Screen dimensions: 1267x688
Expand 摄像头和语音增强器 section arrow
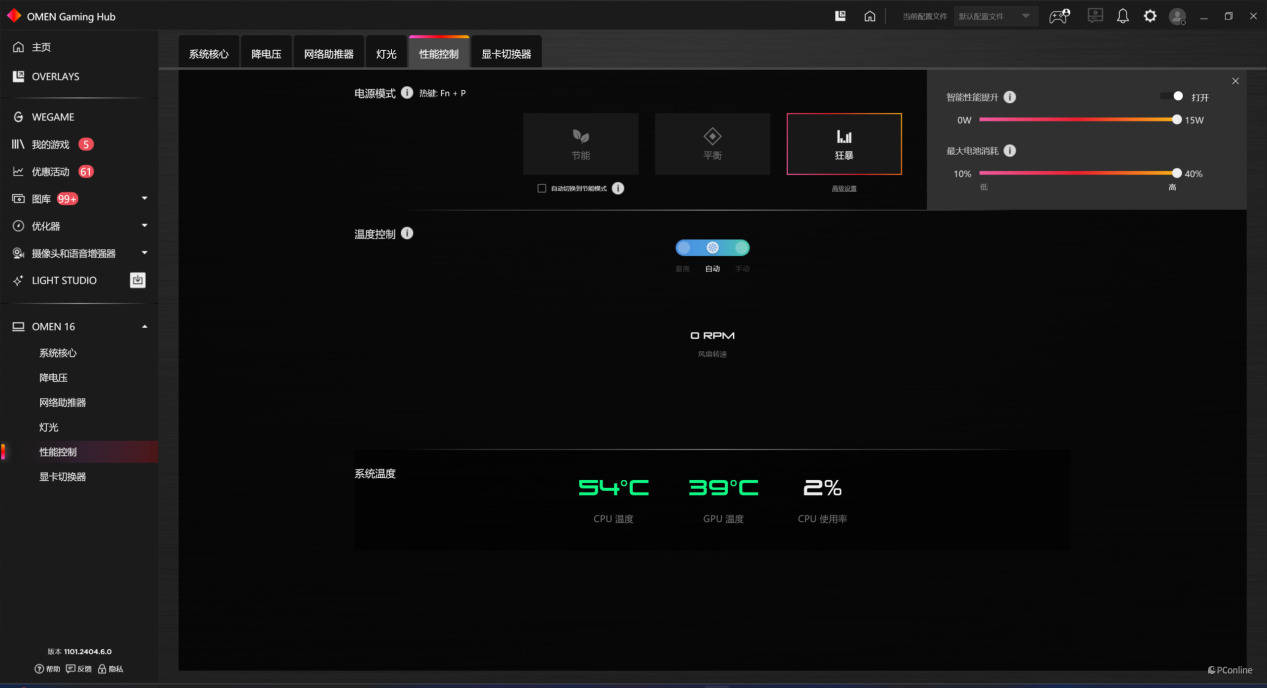coord(145,253)
